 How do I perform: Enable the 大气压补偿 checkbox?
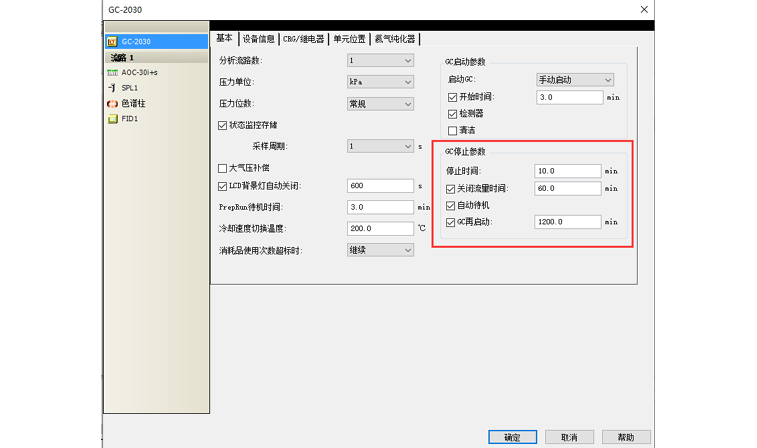[223, 168]
